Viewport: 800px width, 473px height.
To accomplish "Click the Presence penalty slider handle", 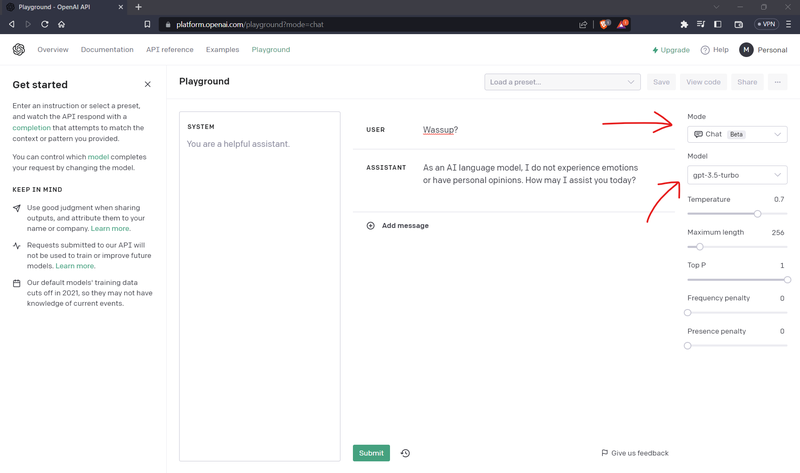I will tap(688, 346).
